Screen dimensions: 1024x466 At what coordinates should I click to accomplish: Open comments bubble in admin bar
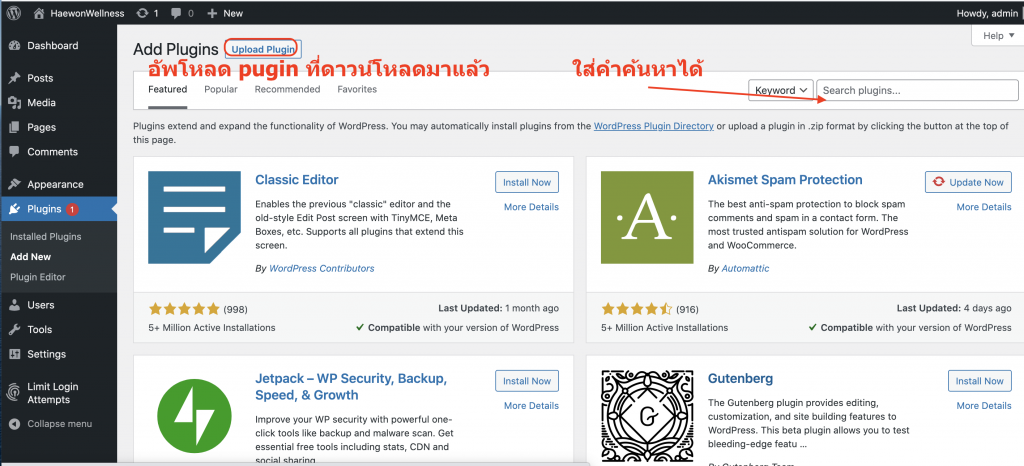(182, 13)
